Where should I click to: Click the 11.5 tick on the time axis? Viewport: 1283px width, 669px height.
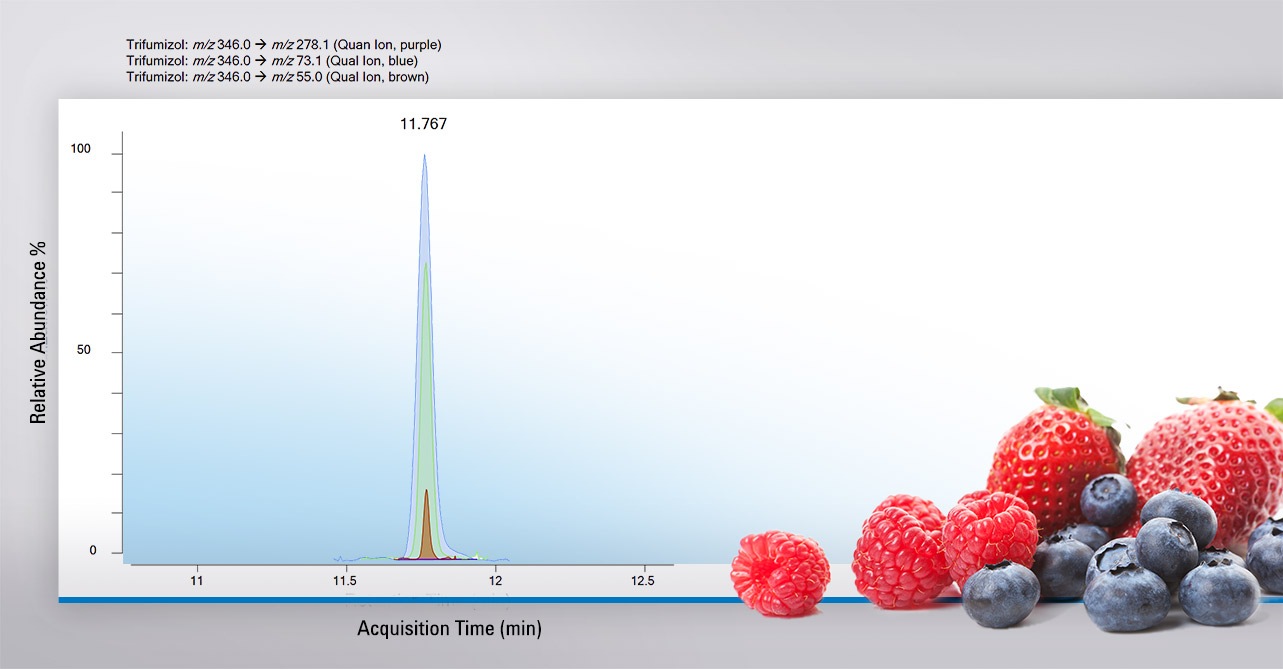pyautogui.click(x=345, y=580)
